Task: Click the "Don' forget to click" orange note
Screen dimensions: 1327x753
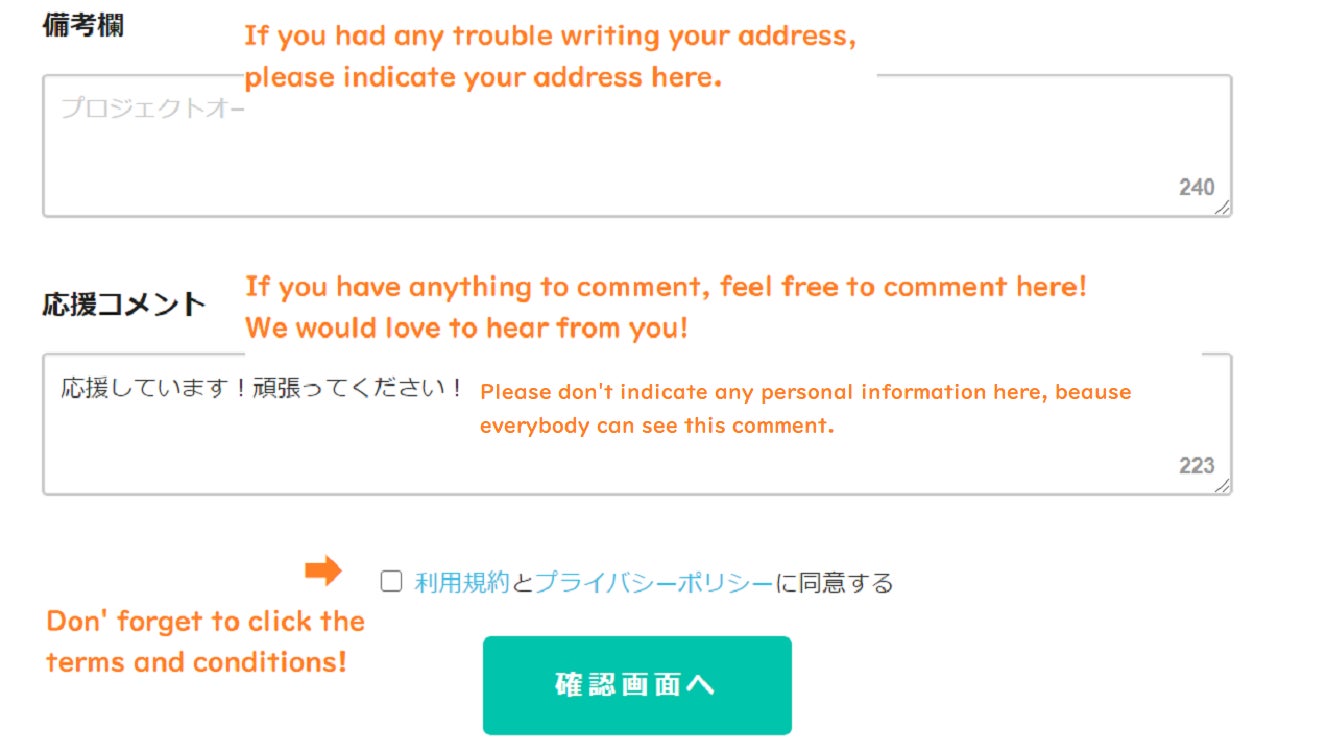Action: [205, 641]
